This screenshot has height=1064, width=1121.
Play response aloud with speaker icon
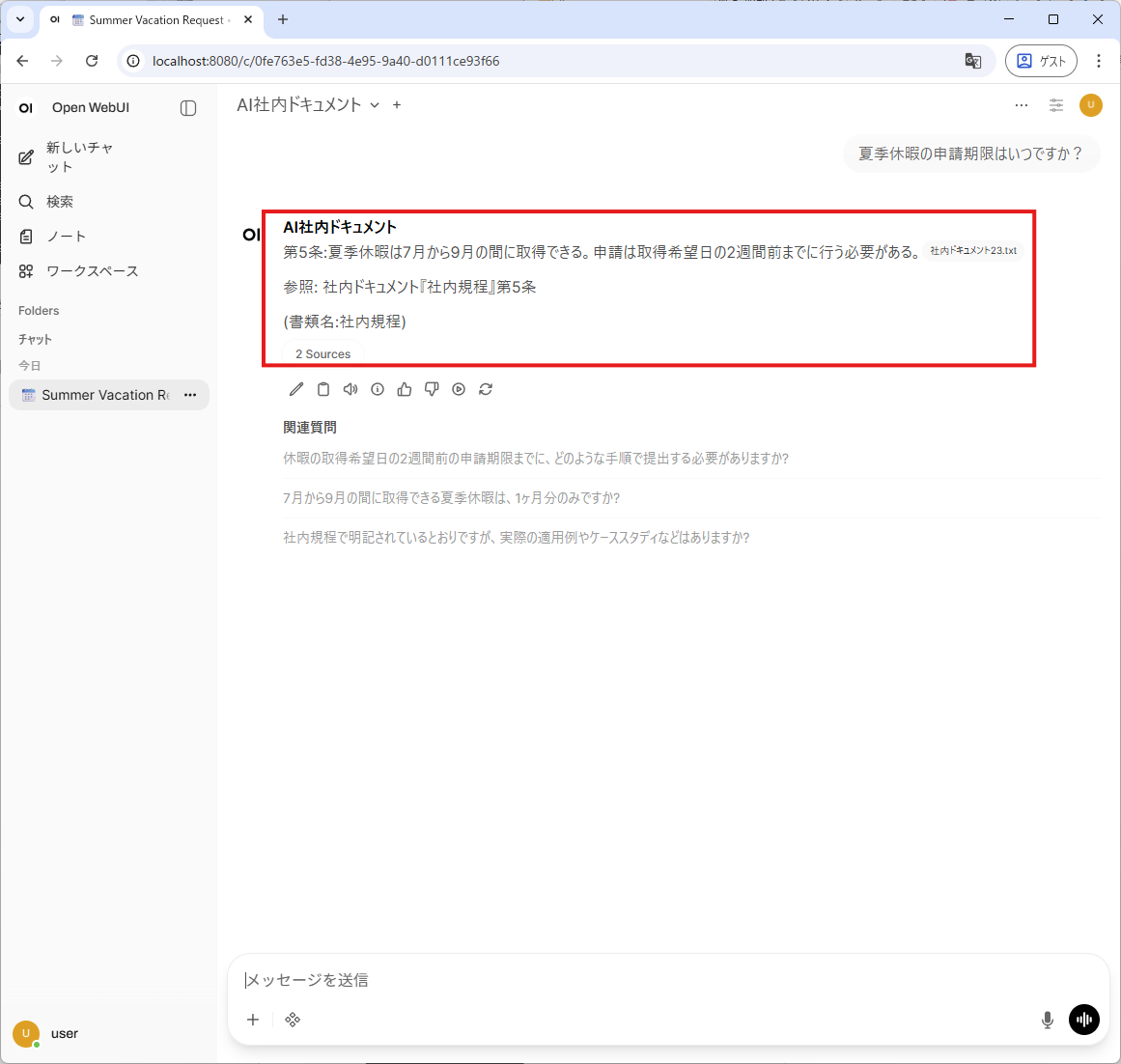350,389
